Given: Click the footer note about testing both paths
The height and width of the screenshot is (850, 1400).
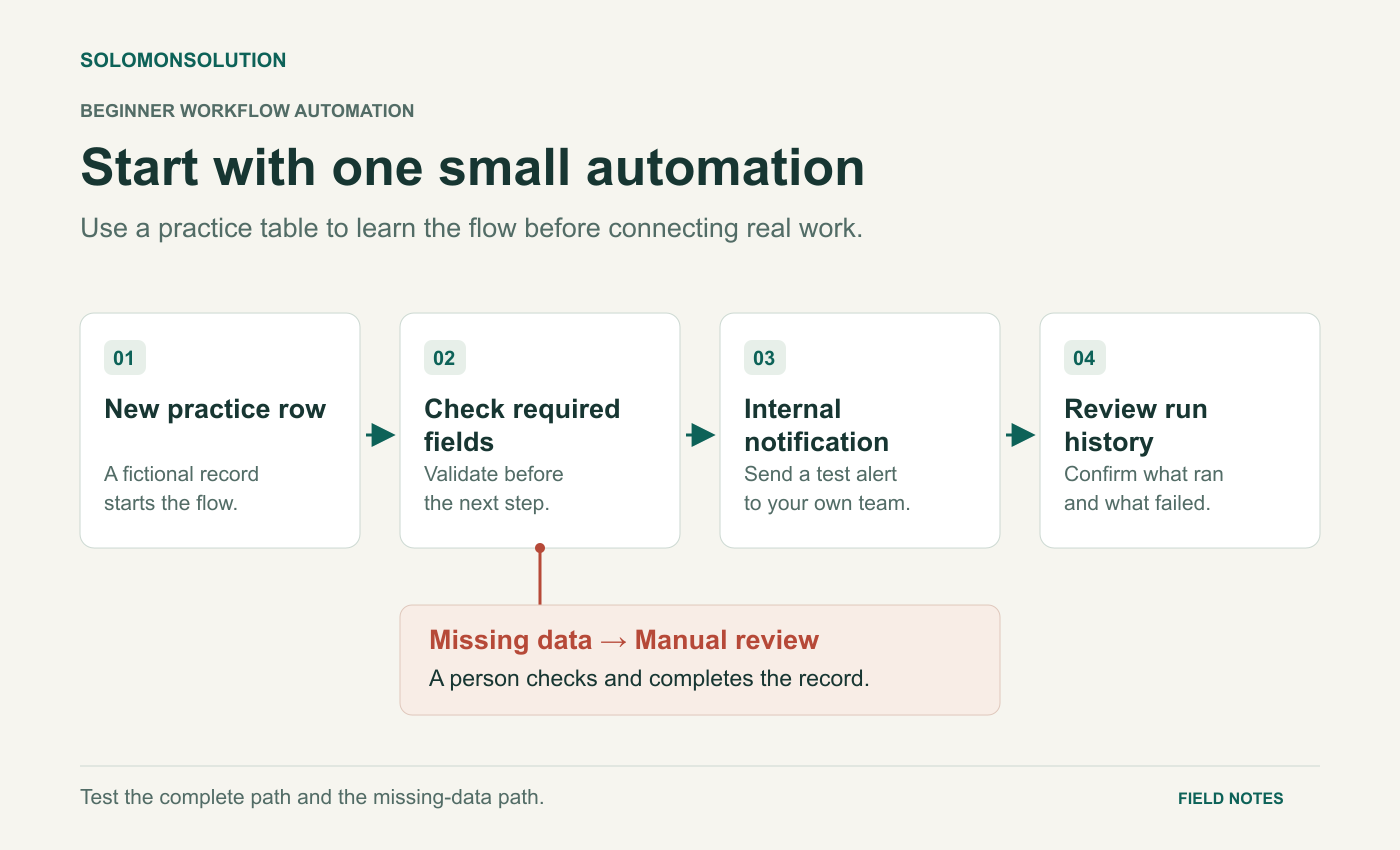Looking at the screenshot, I should 312,798.
